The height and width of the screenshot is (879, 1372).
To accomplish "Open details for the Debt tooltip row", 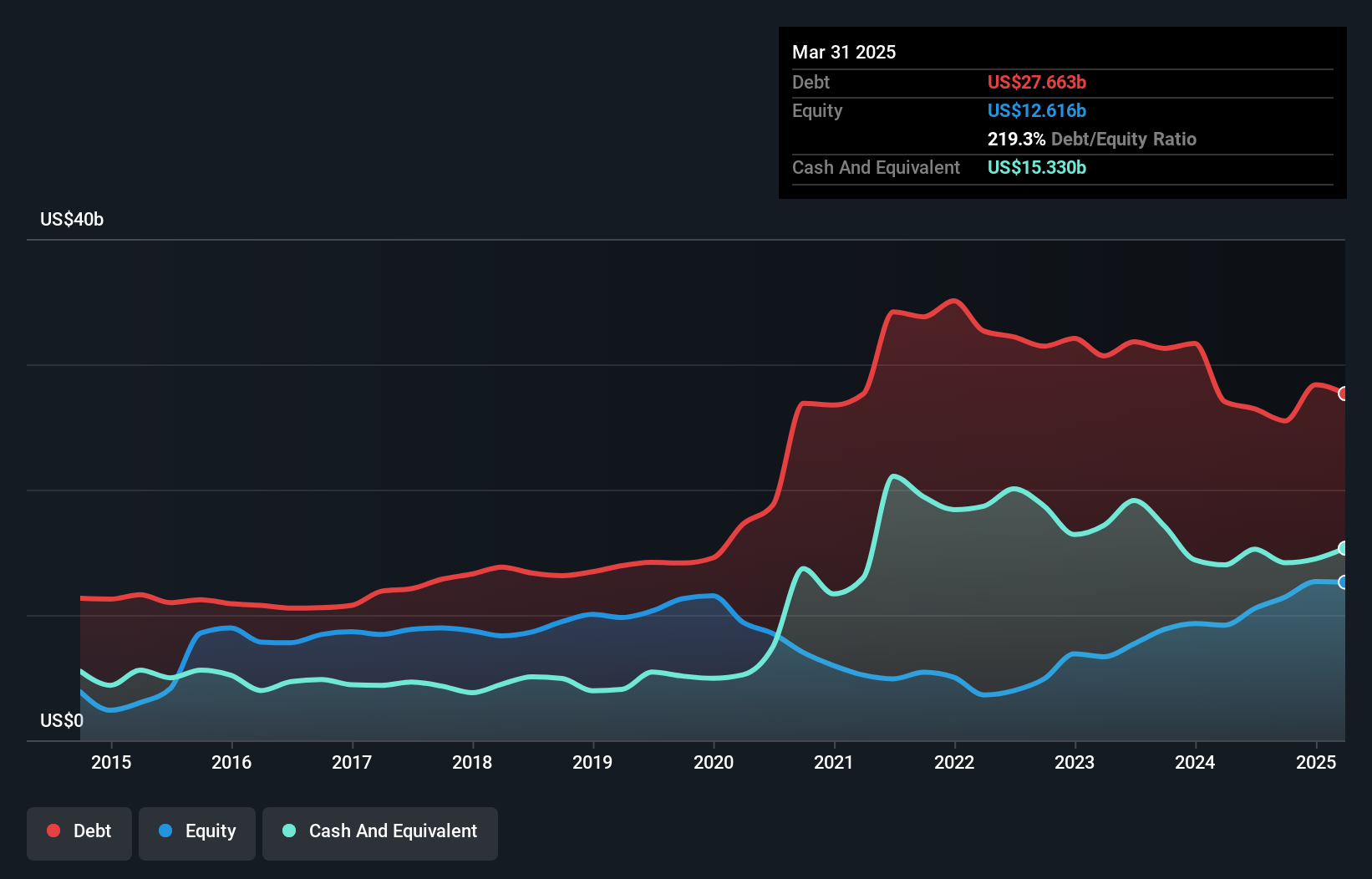I will (x=919, y=82).
